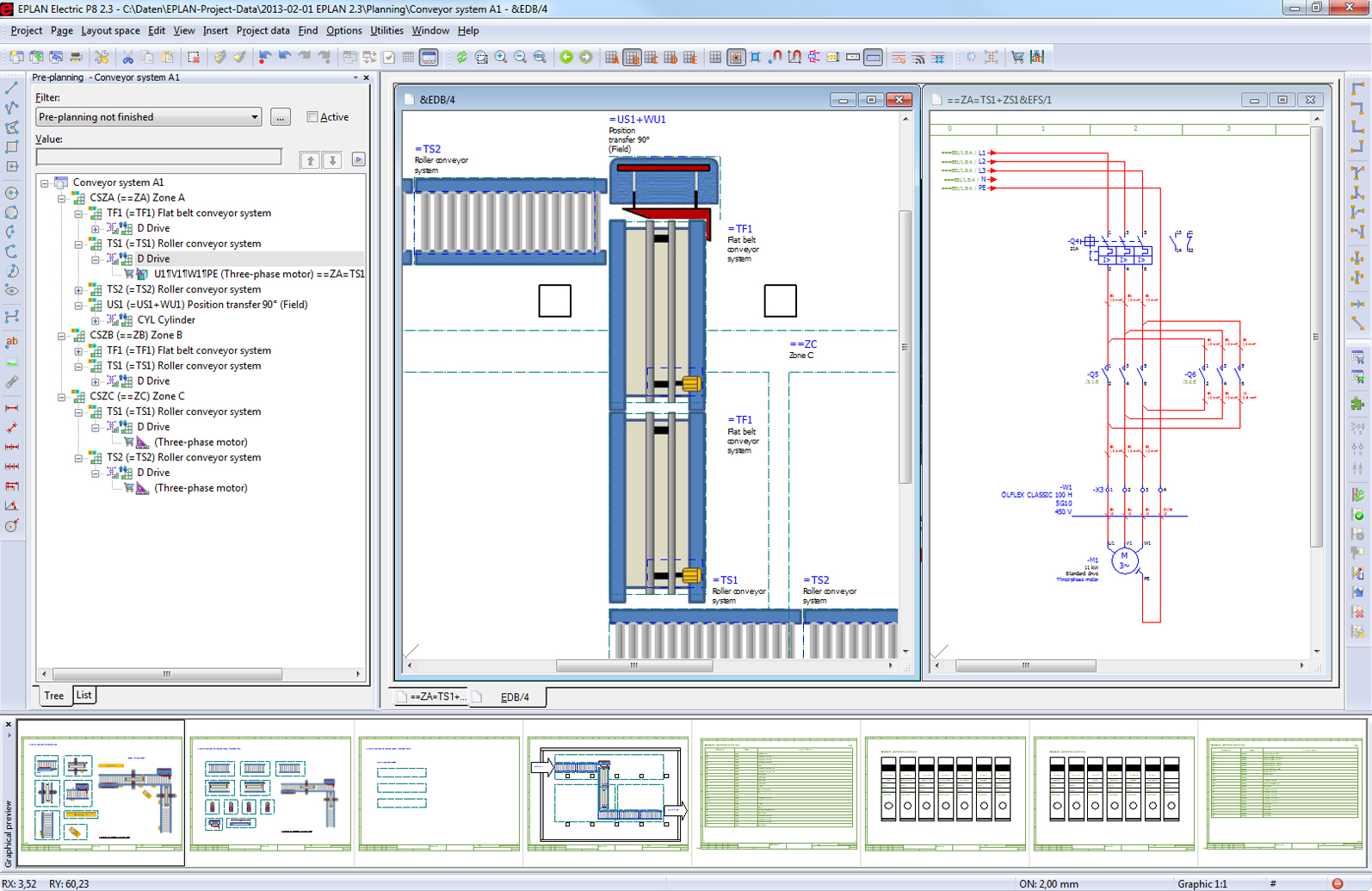Image resolution: width=1372 pixels, height=891 pixels.
Task: Click the shopping cart icon in toolbar
Action: pyautogui.click(x=1017, y=58)
